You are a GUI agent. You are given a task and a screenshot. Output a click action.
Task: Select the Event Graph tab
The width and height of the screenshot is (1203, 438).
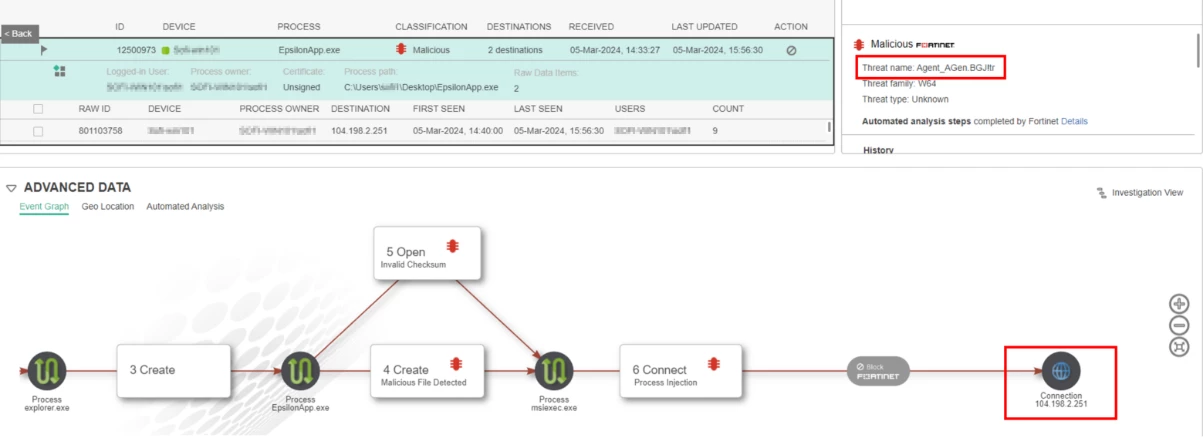44,207
